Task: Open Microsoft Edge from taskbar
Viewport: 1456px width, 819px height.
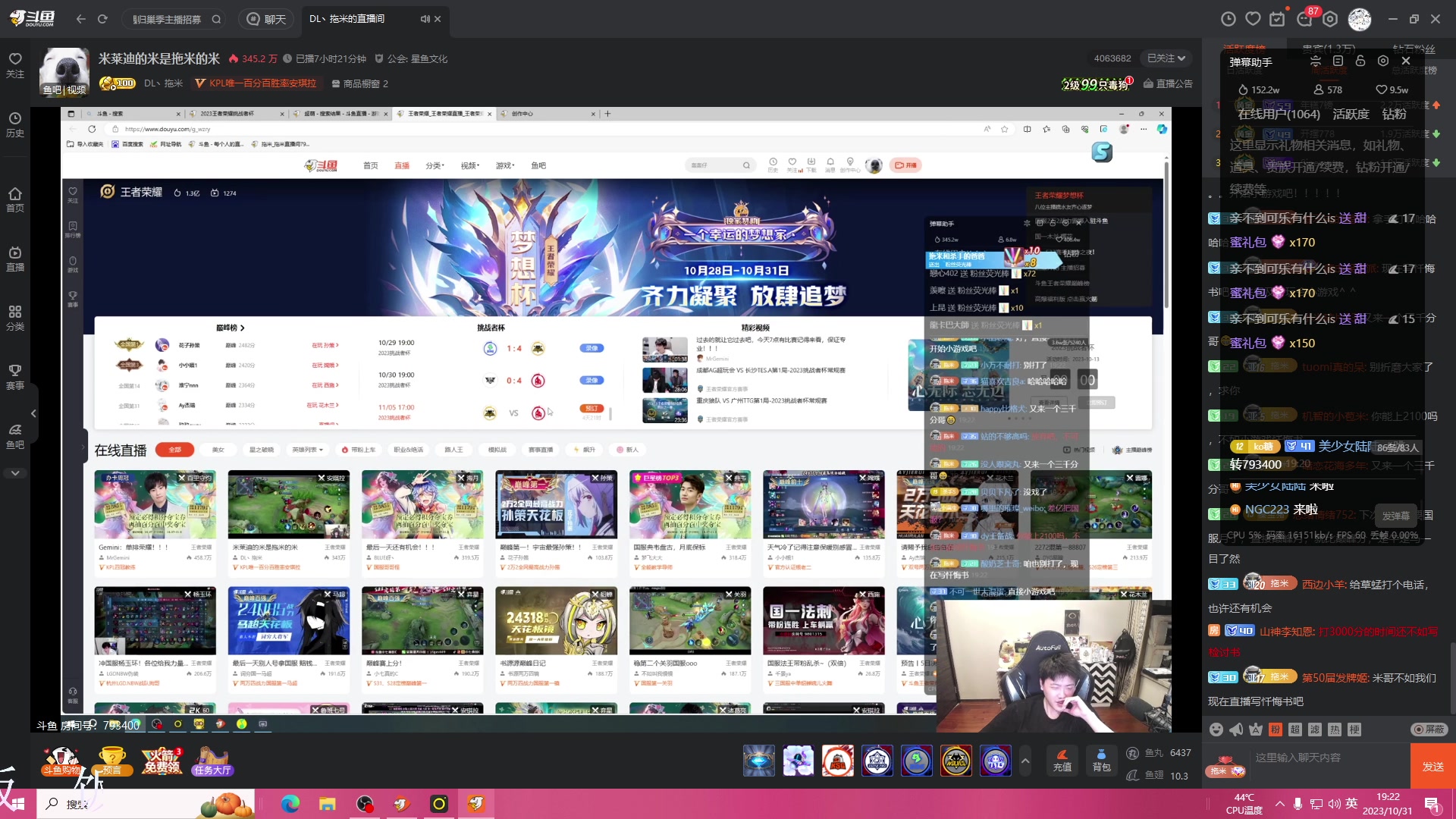Action: click(x=290, y=804)
